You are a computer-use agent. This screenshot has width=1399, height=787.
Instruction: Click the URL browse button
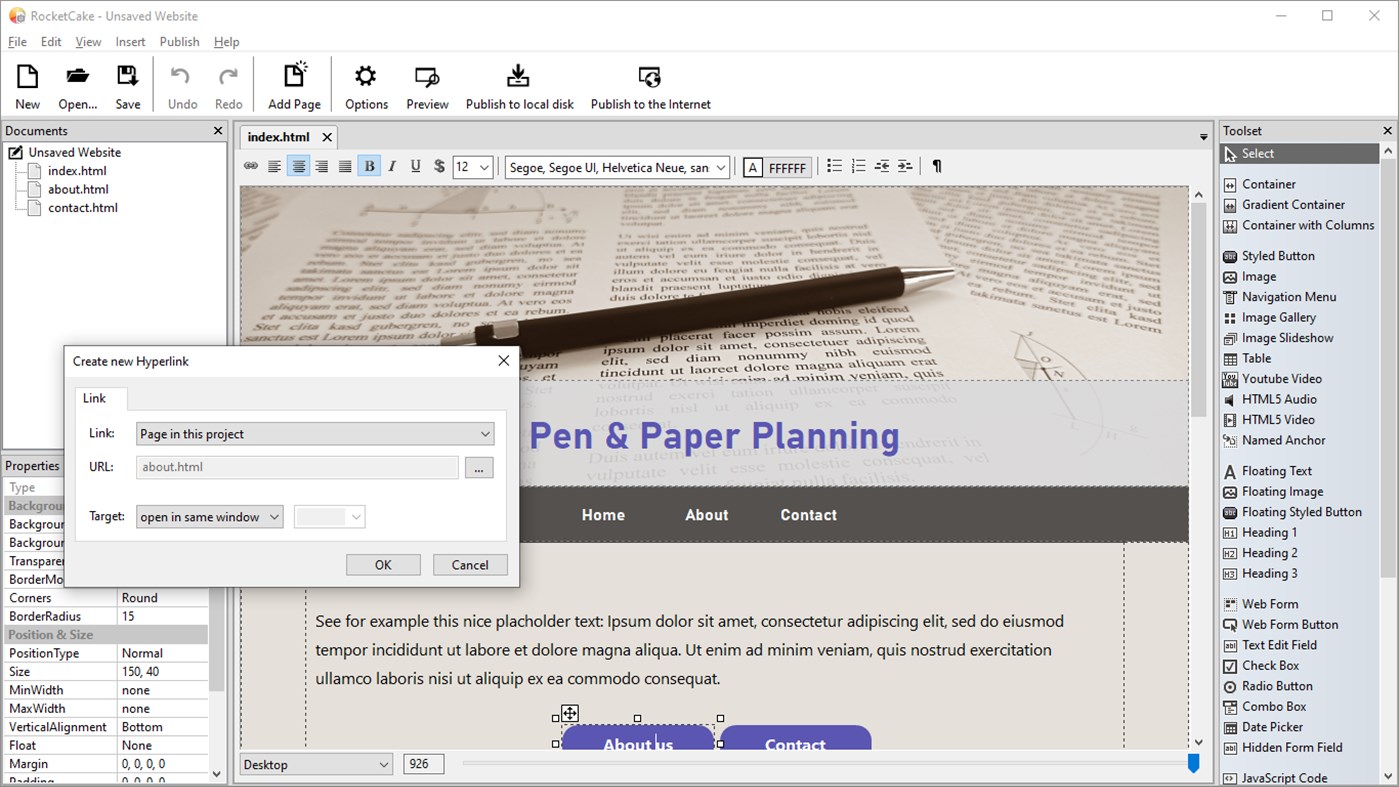click(479, 467)
